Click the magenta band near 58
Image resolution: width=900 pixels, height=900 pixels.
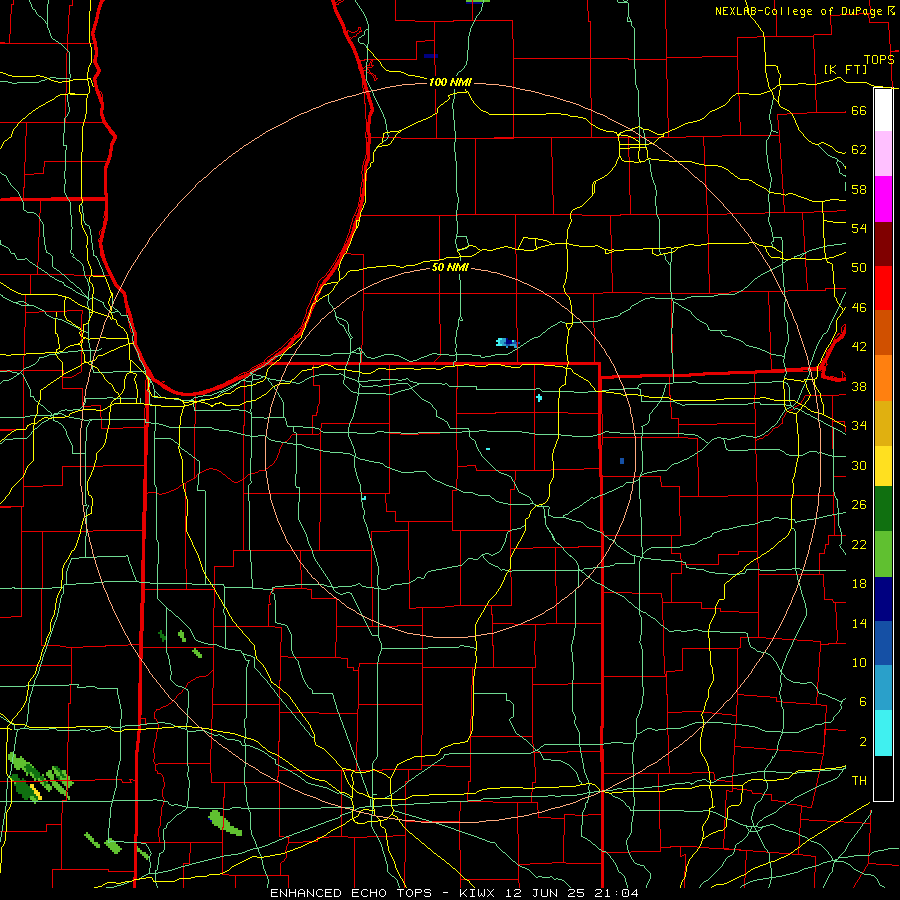point(883,199)
